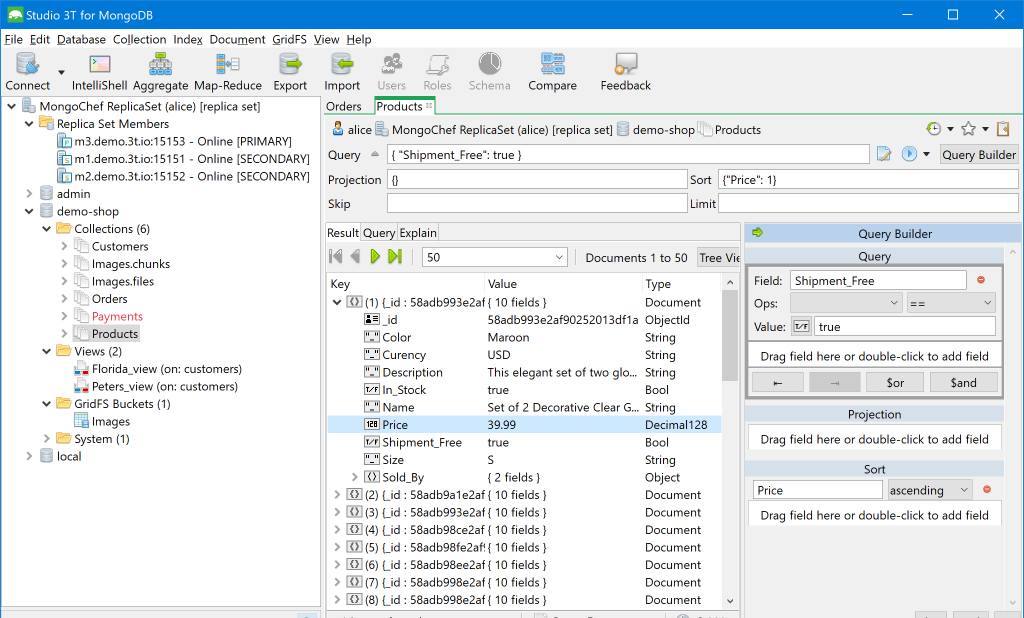
Task: Open the Connect dropdown arrow
Action: tap(61, 72)
